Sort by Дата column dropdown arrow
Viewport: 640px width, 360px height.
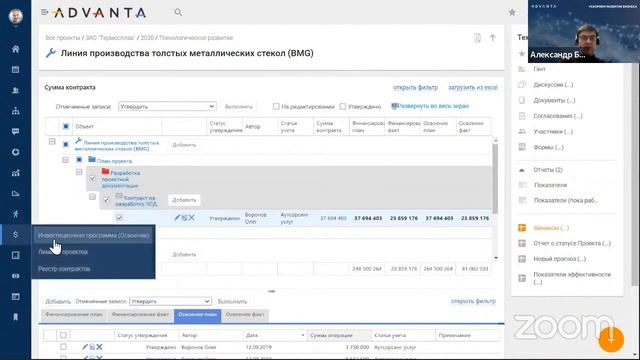point(302,336)
